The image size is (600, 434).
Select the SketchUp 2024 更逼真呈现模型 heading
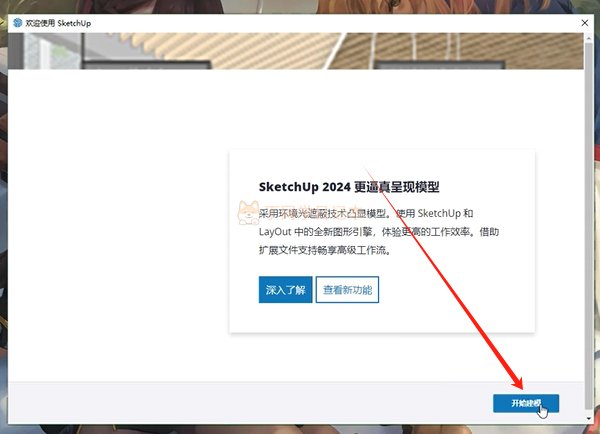pos(349,187)
